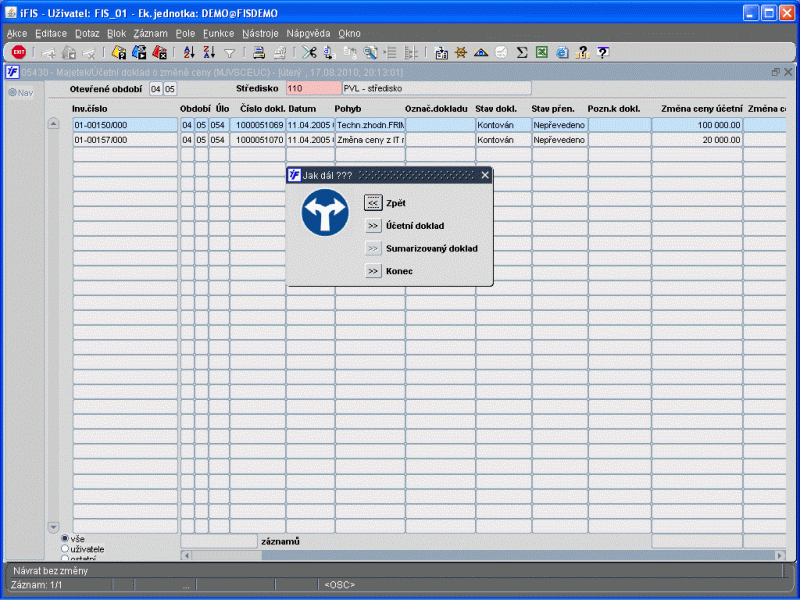Click the filter funnel toolbar icon
The height and width of the screenshot is (600, 800).
[x=229, y=52]
